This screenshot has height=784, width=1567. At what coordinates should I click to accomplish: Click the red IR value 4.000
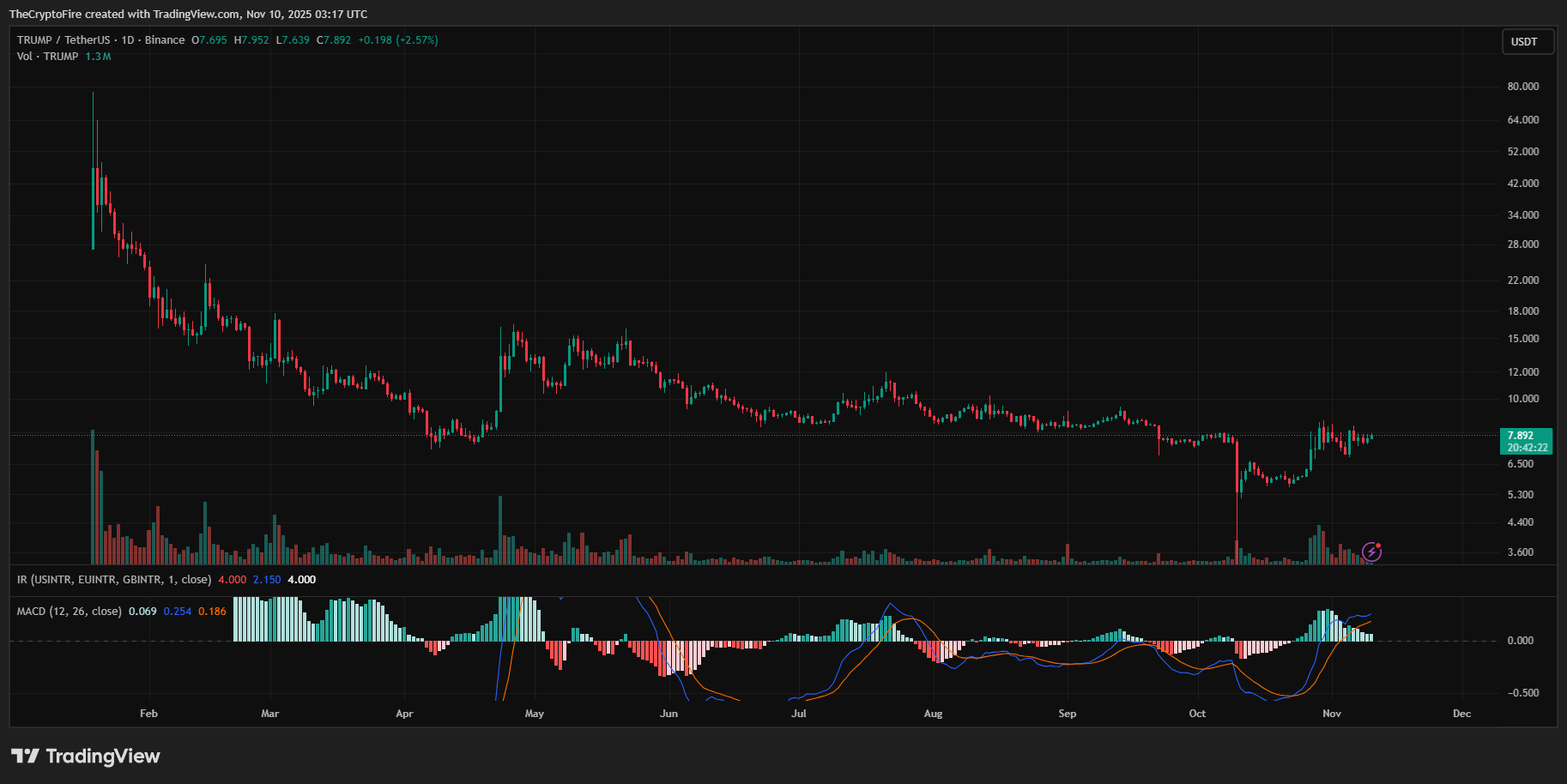(232, 580)
